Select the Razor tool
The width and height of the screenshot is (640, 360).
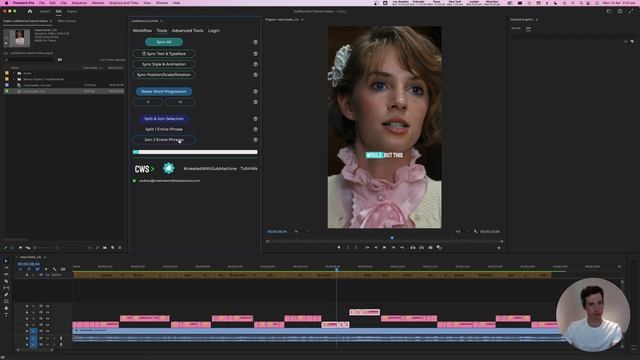(6, 281)
